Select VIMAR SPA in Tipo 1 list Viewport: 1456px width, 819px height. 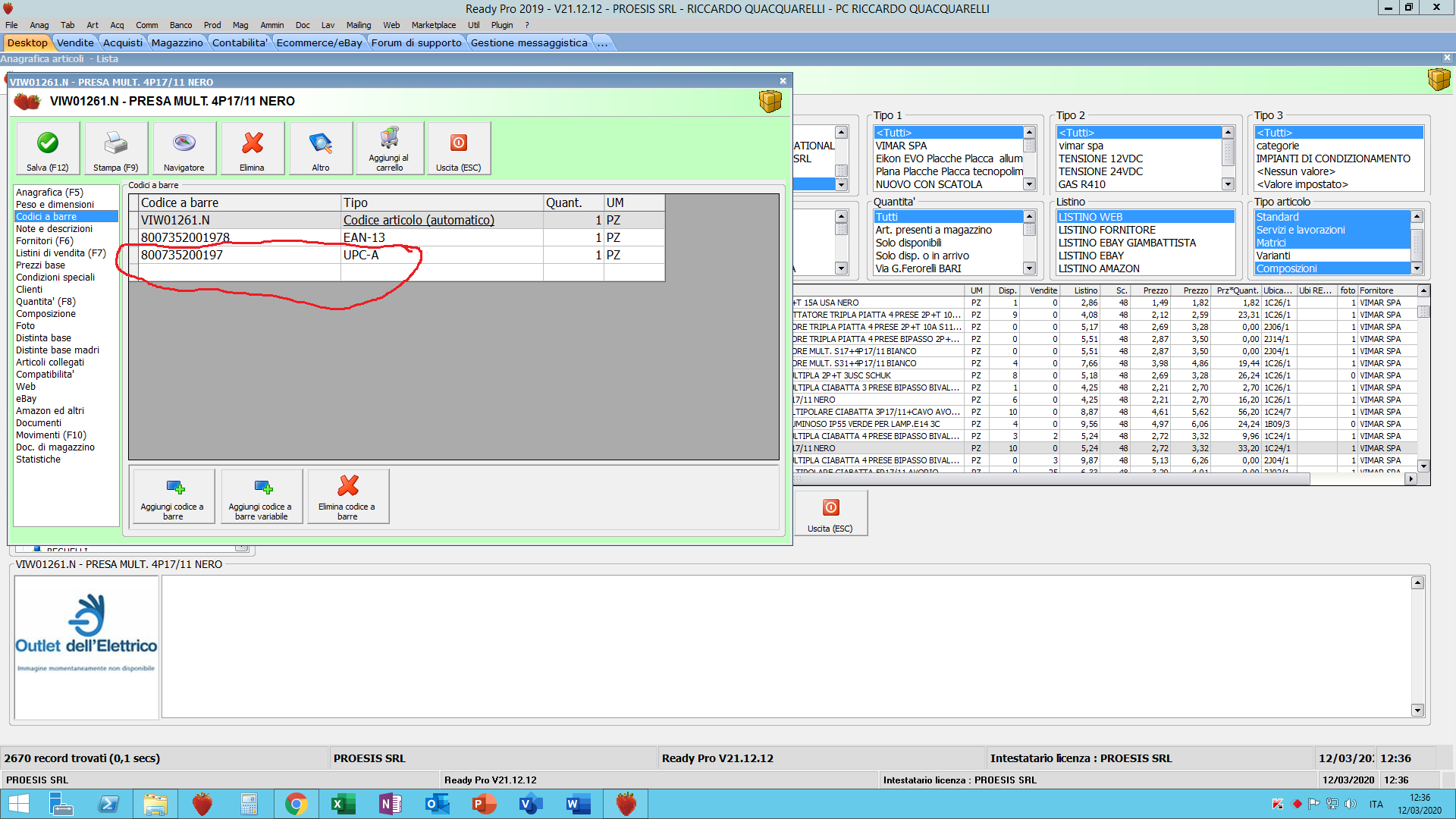(x=948, y=146)
